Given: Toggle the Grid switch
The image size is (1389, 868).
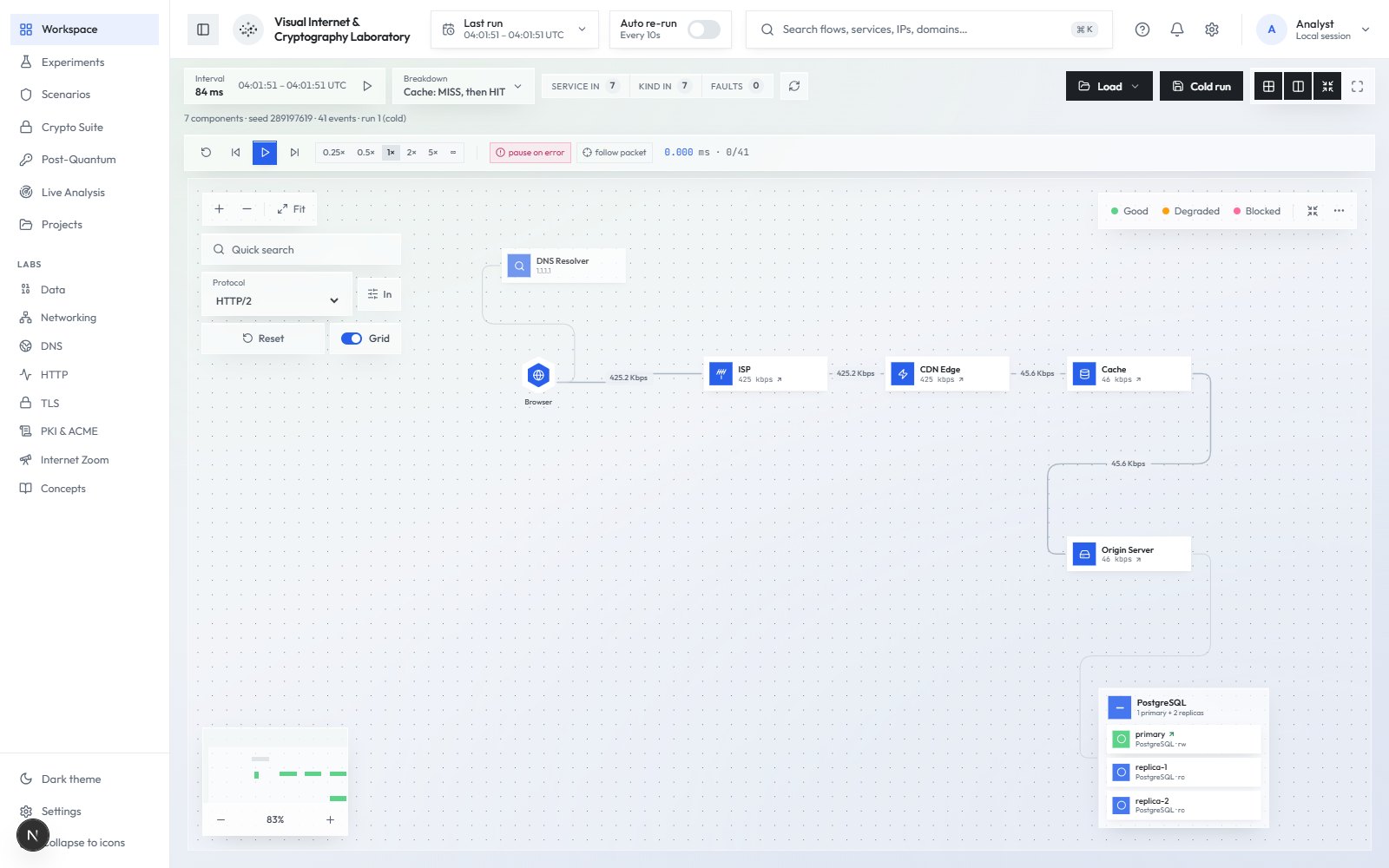Looking at the screenshot, I should click(x=352, y=339).
